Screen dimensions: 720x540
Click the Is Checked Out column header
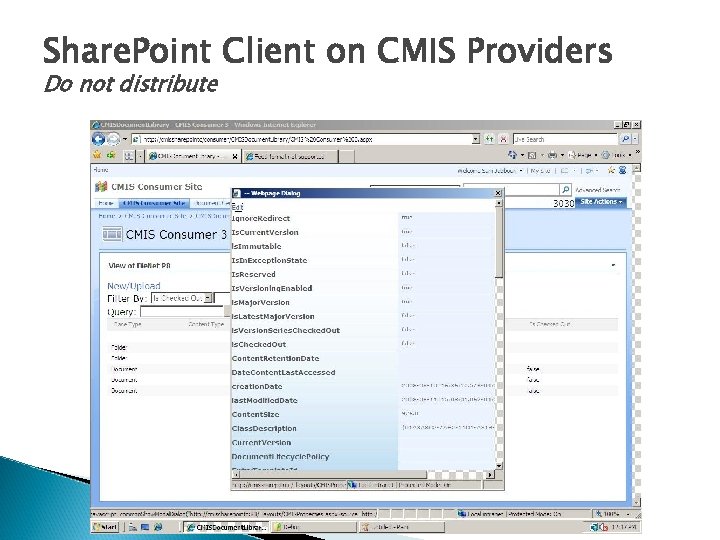click(550, 324)
